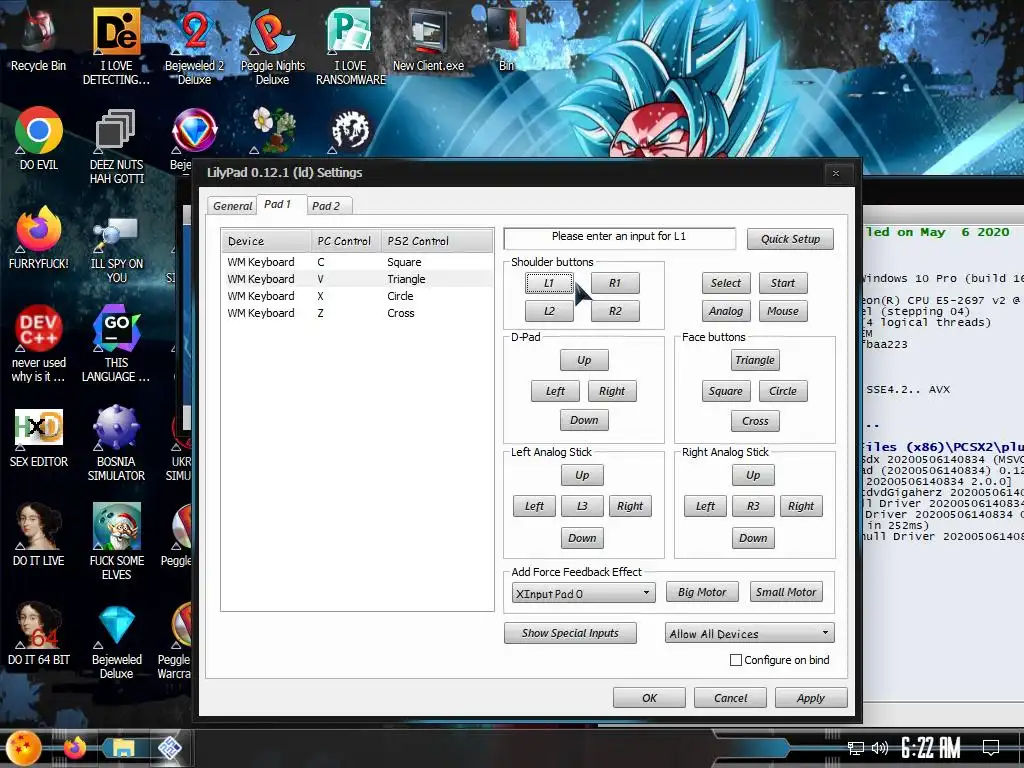This screenshot has width=1024, height=768.
Task: Open the notification center icon
Action: (x=991, y=748)
